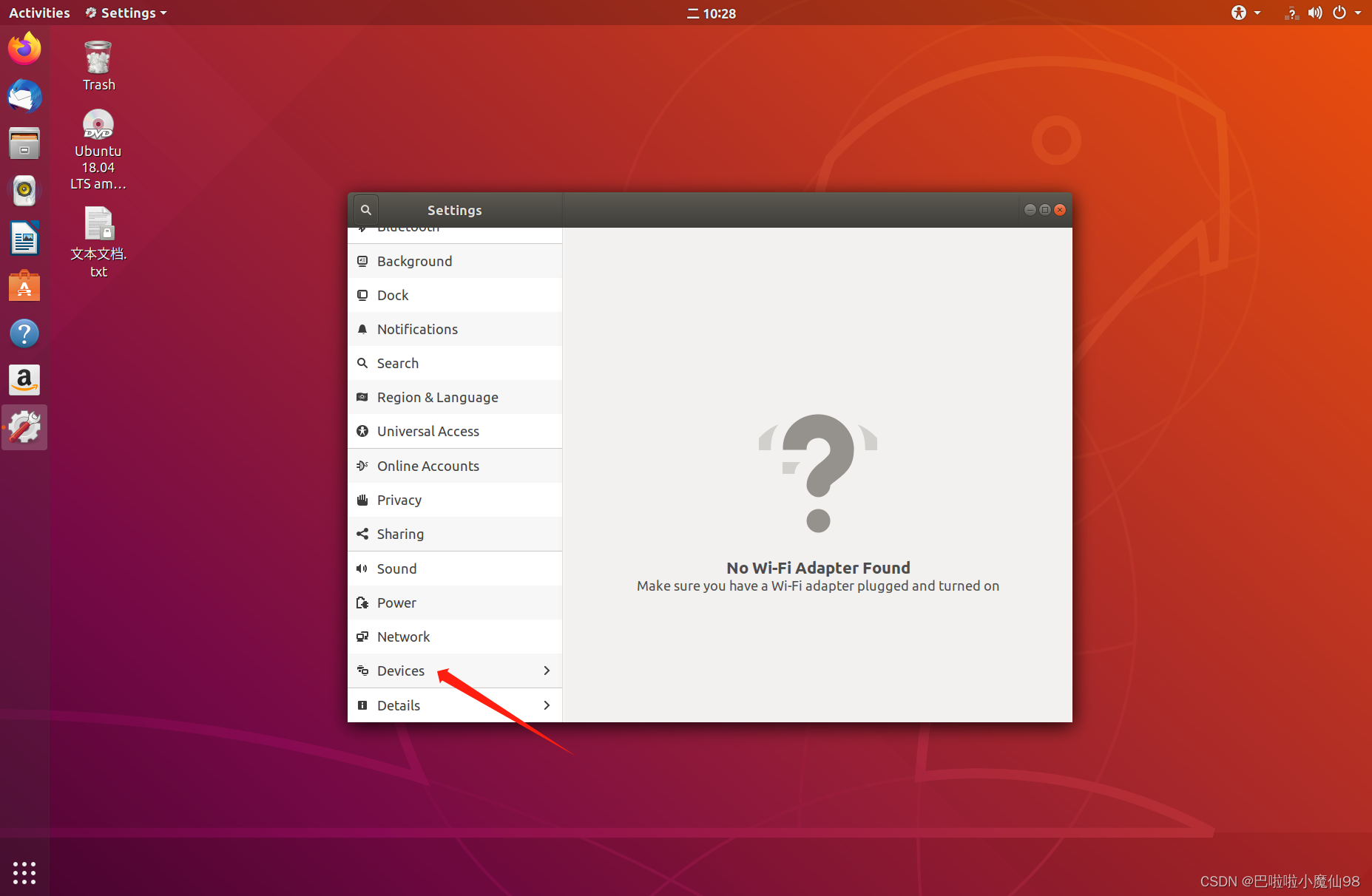This screenshot has width=1372, height=896.
Task: Open LibreOffice Writer from the dock
Action: [x=24, y=237]
